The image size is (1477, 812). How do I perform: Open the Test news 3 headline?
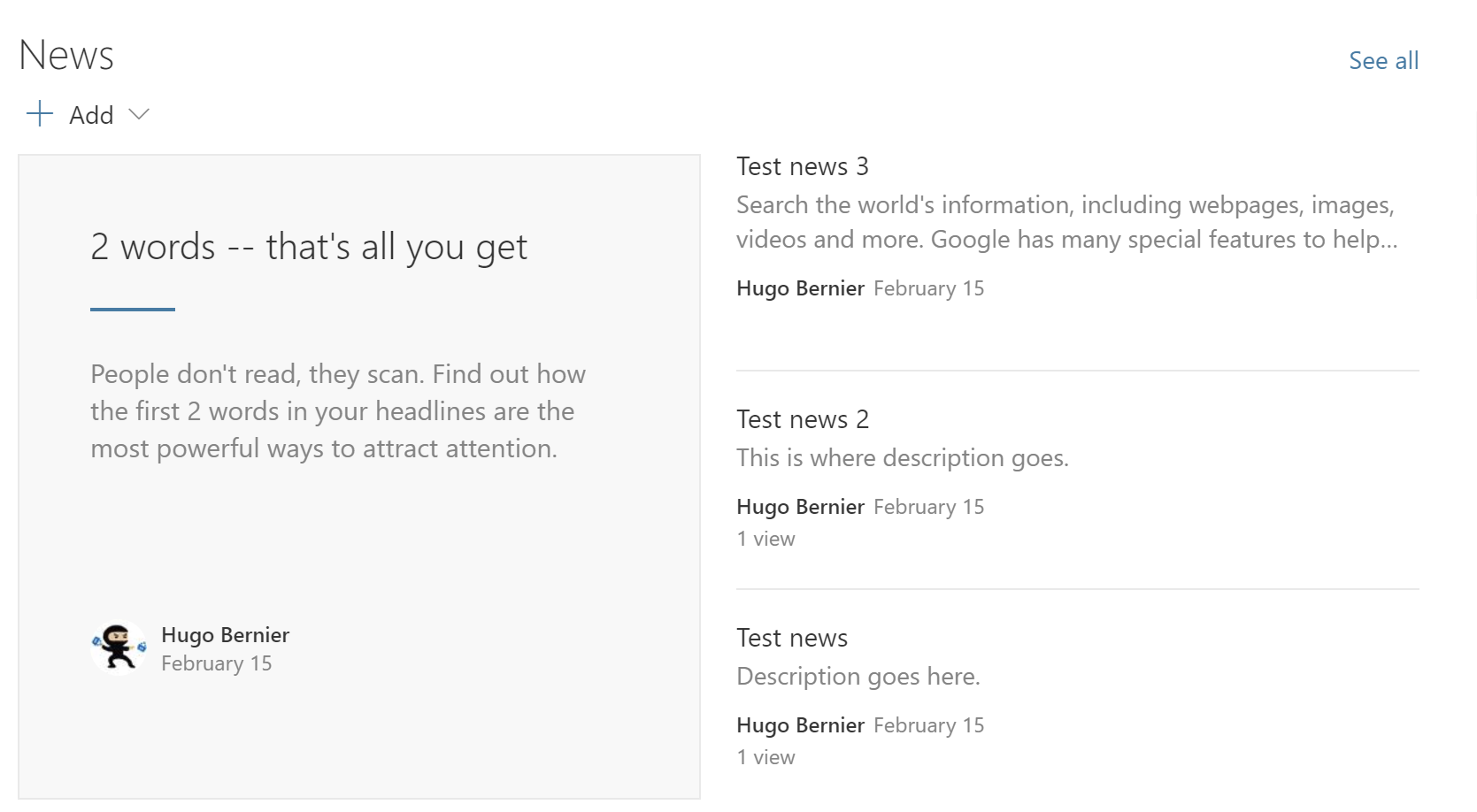tap(803, 166)
